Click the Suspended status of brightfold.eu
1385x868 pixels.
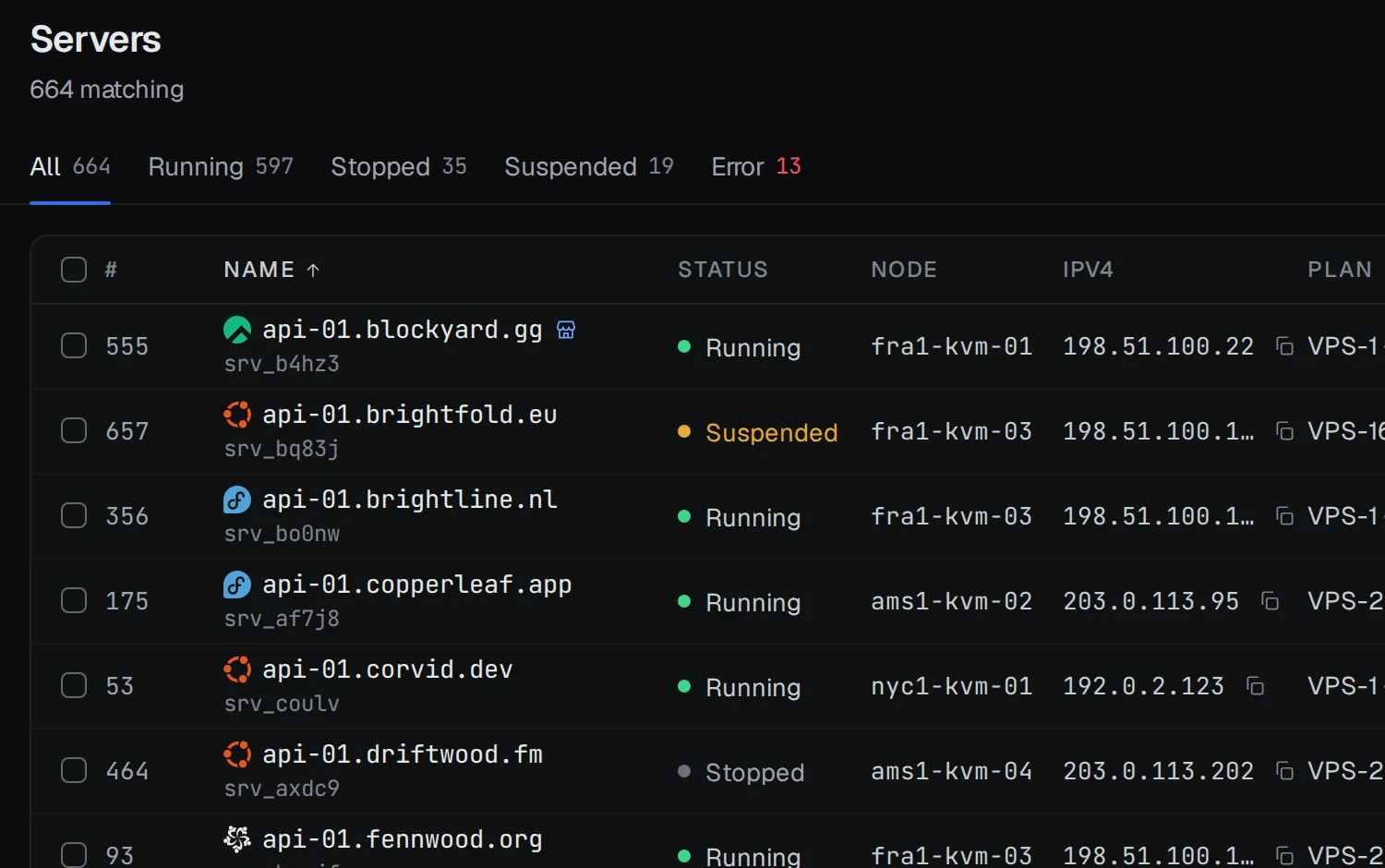coord(758,432)
